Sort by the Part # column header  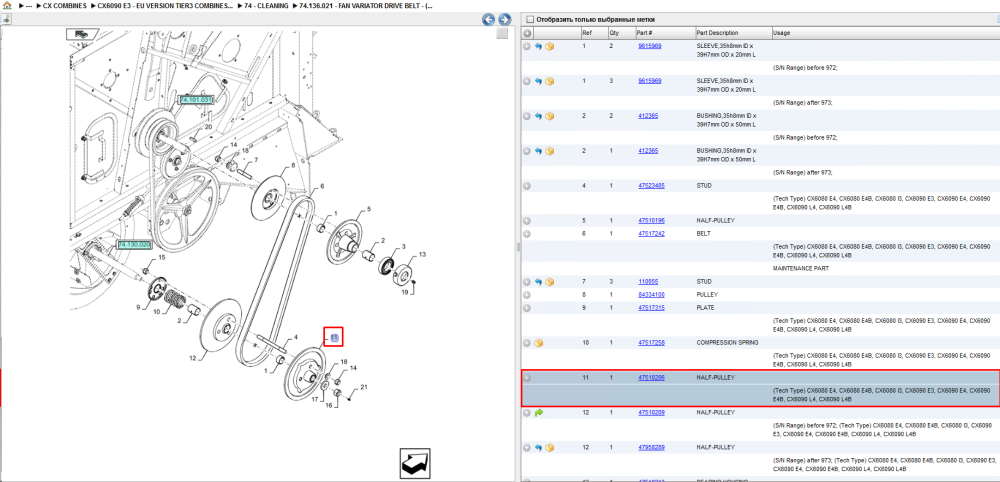click(x=644, y=33)
